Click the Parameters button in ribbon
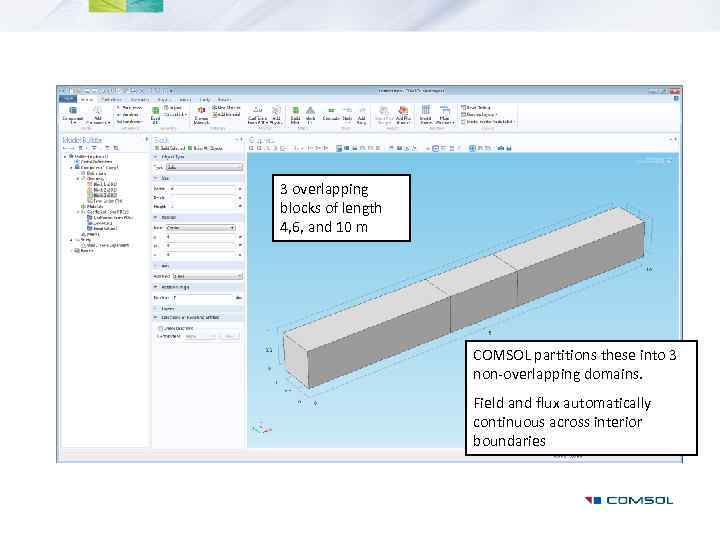 click(129, 107)
